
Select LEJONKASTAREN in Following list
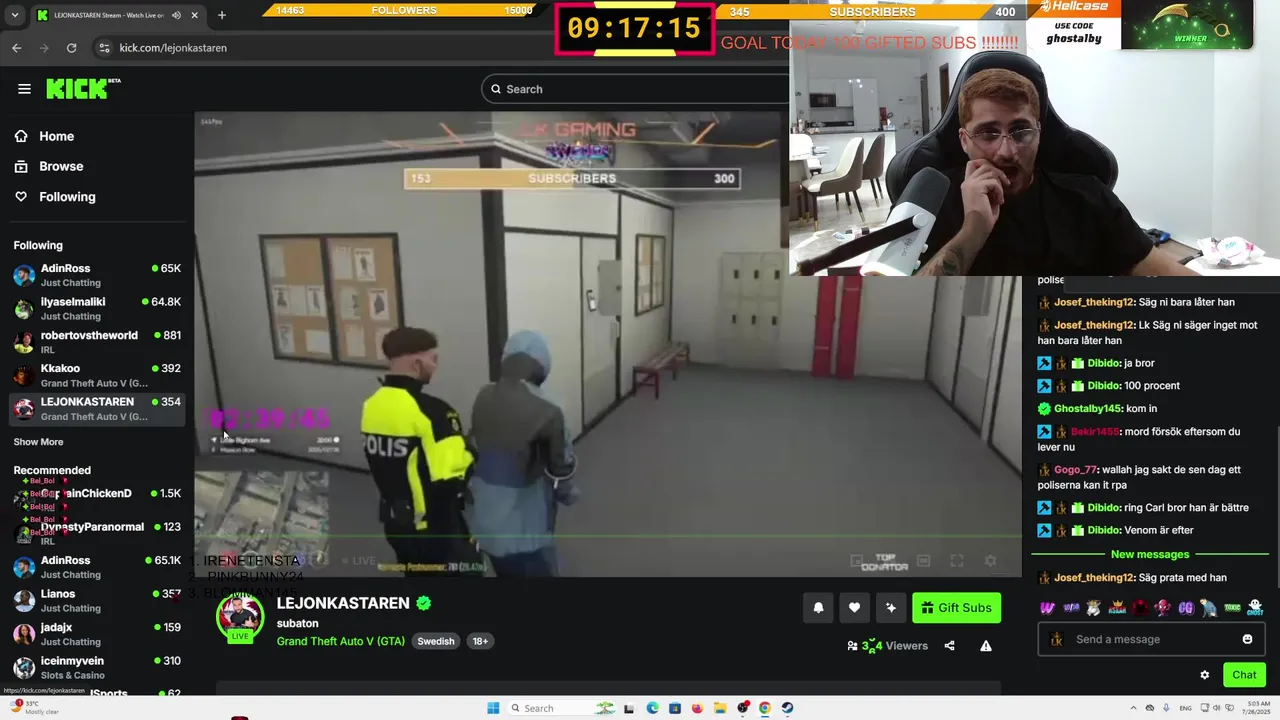pyautogui.click(x=97, y=408)
